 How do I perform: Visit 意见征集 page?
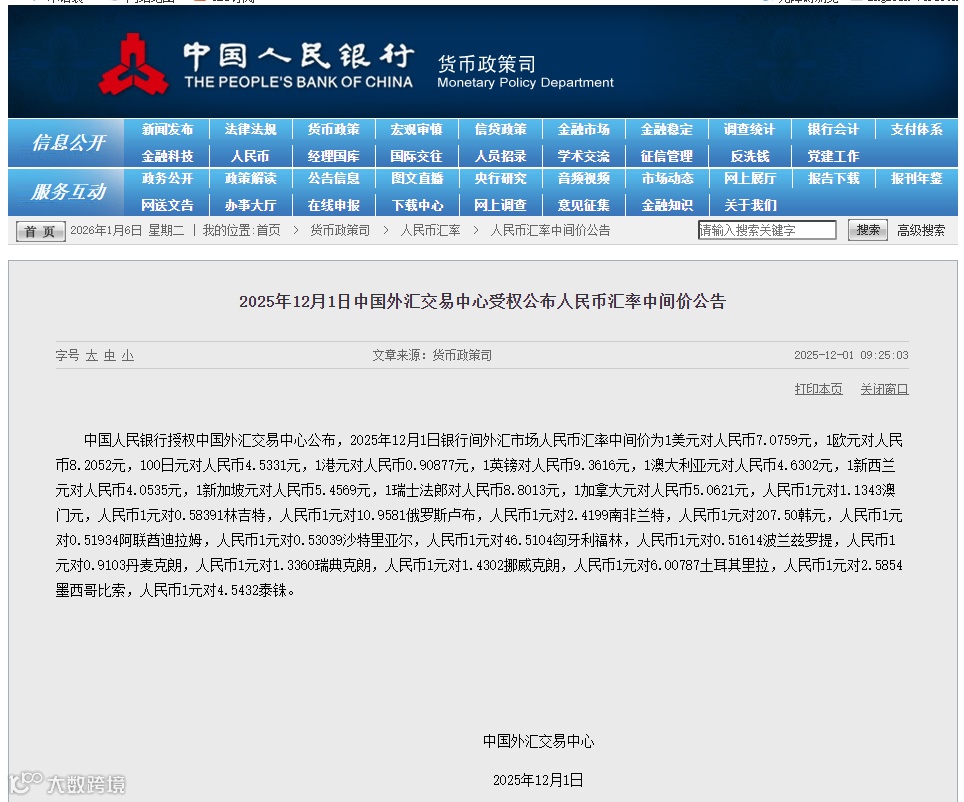(x=583, y=205)
